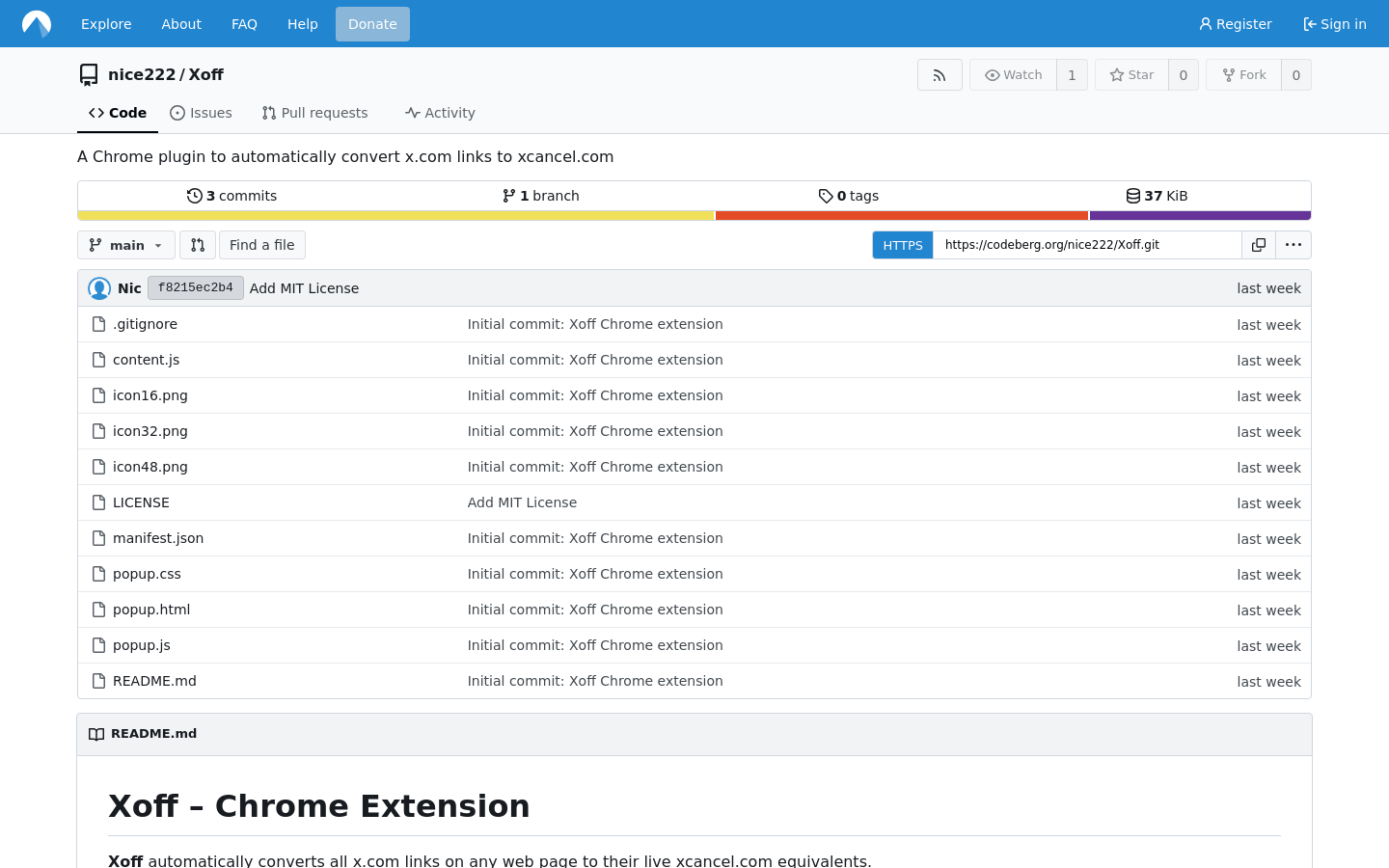1389x868 pixels.
Task: Open the icon48.png file
Action: 150,467
